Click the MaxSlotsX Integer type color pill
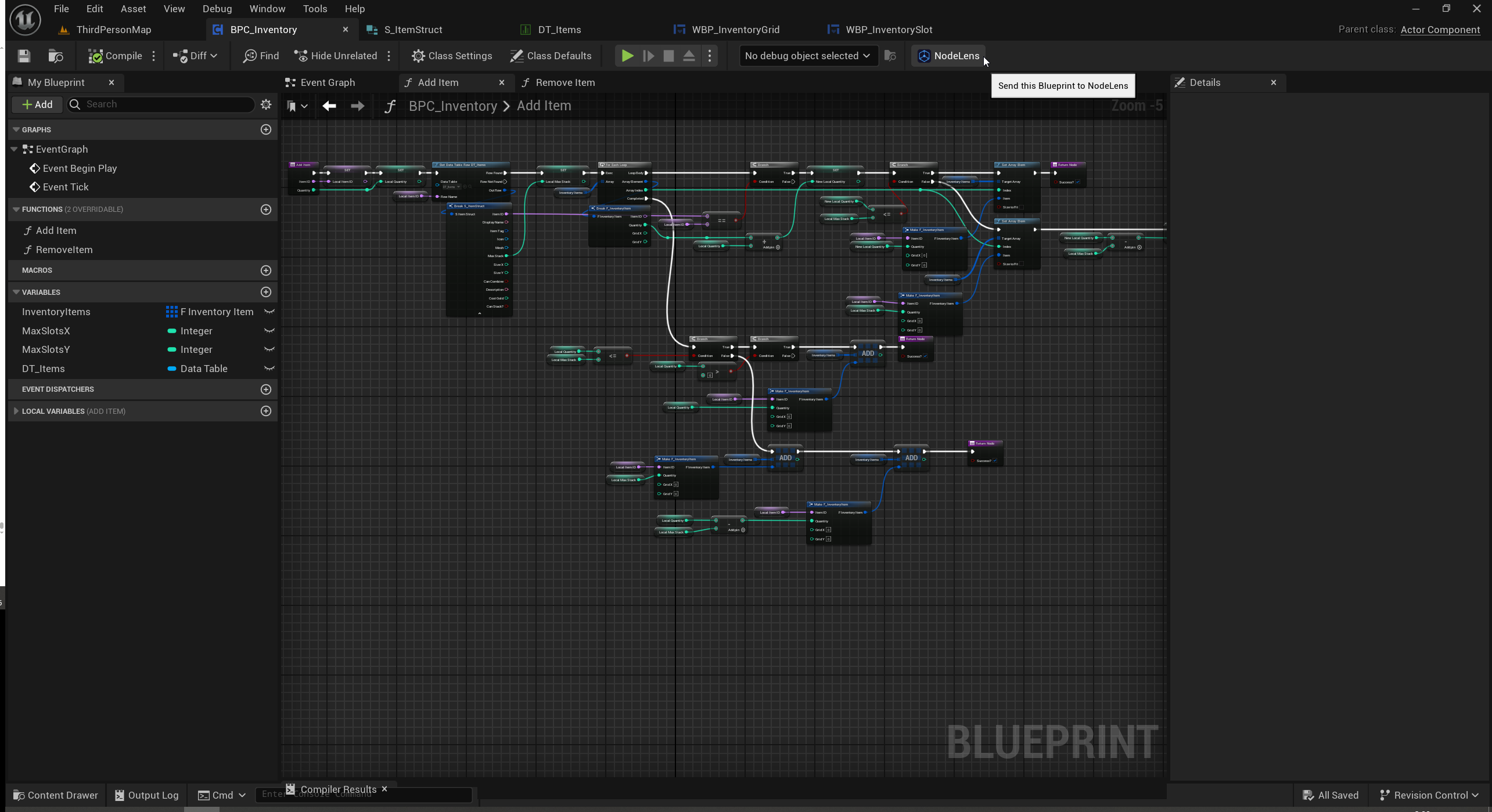The width and height of the screenshot is (1492, 812). coord(172,331)
